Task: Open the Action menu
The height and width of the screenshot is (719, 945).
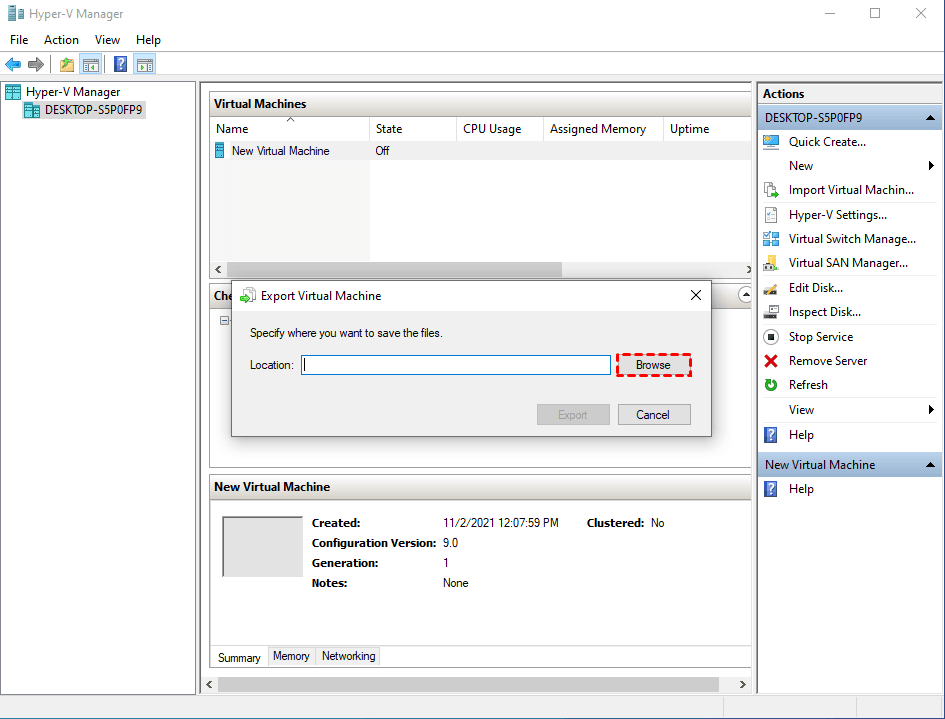Action: pos(61,40)
